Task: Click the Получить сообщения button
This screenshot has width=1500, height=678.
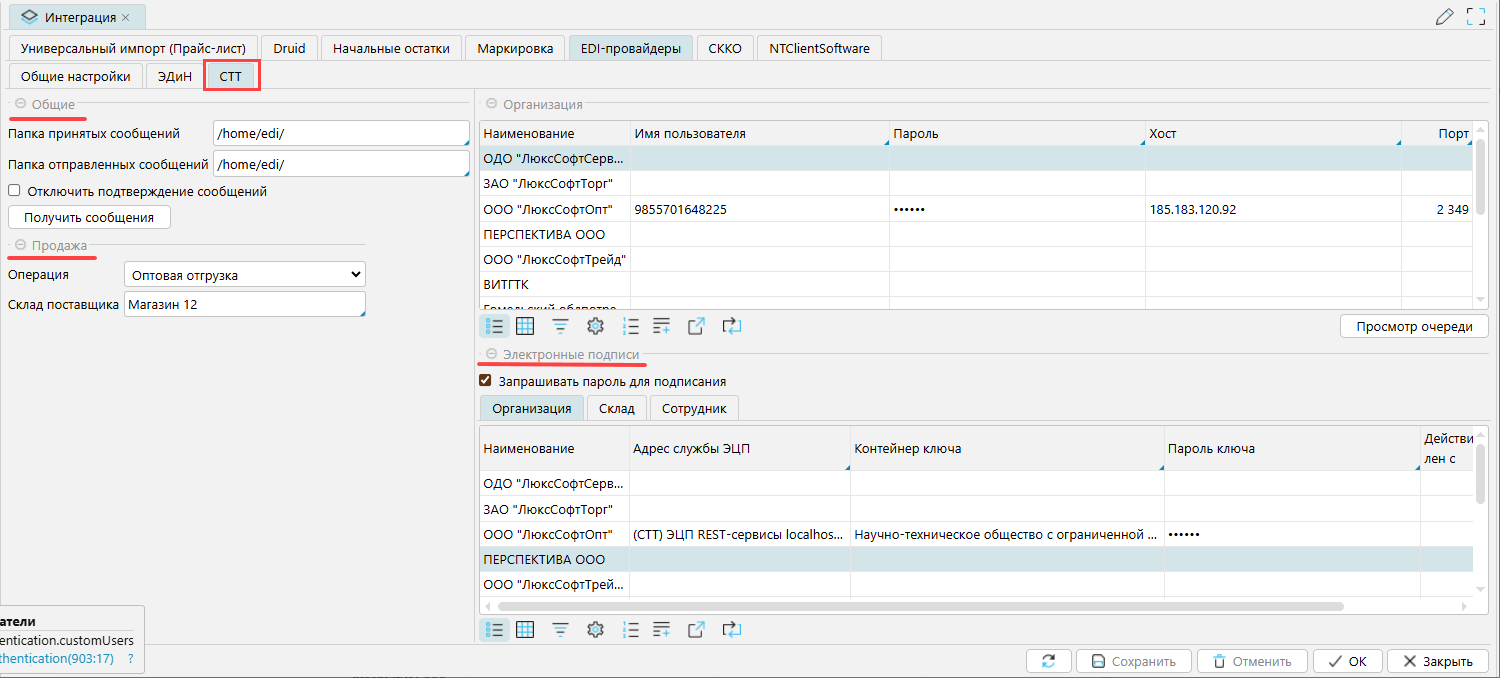Action: 89,217
